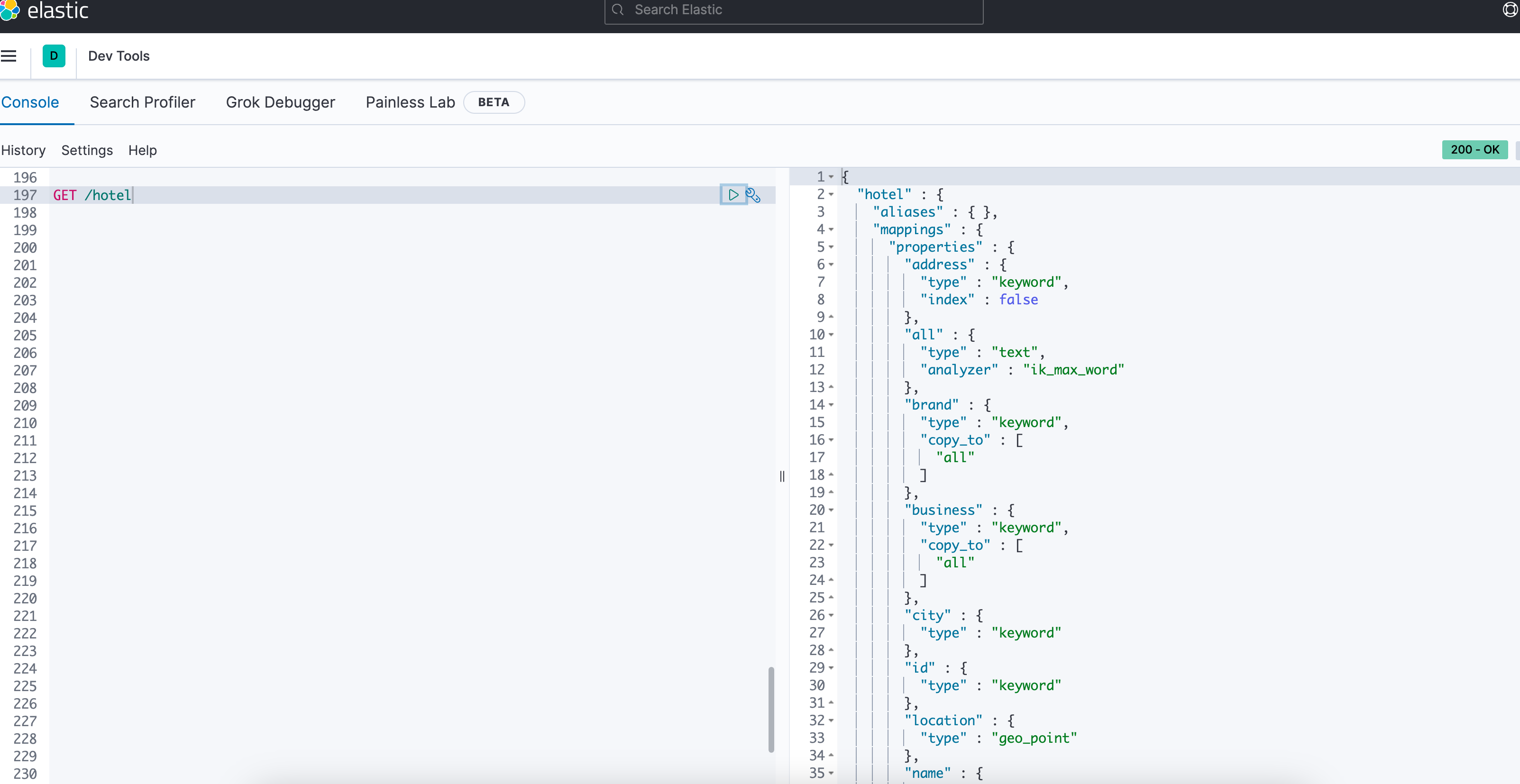Switch to the Grok Debugger tab

tap(280, 102)
